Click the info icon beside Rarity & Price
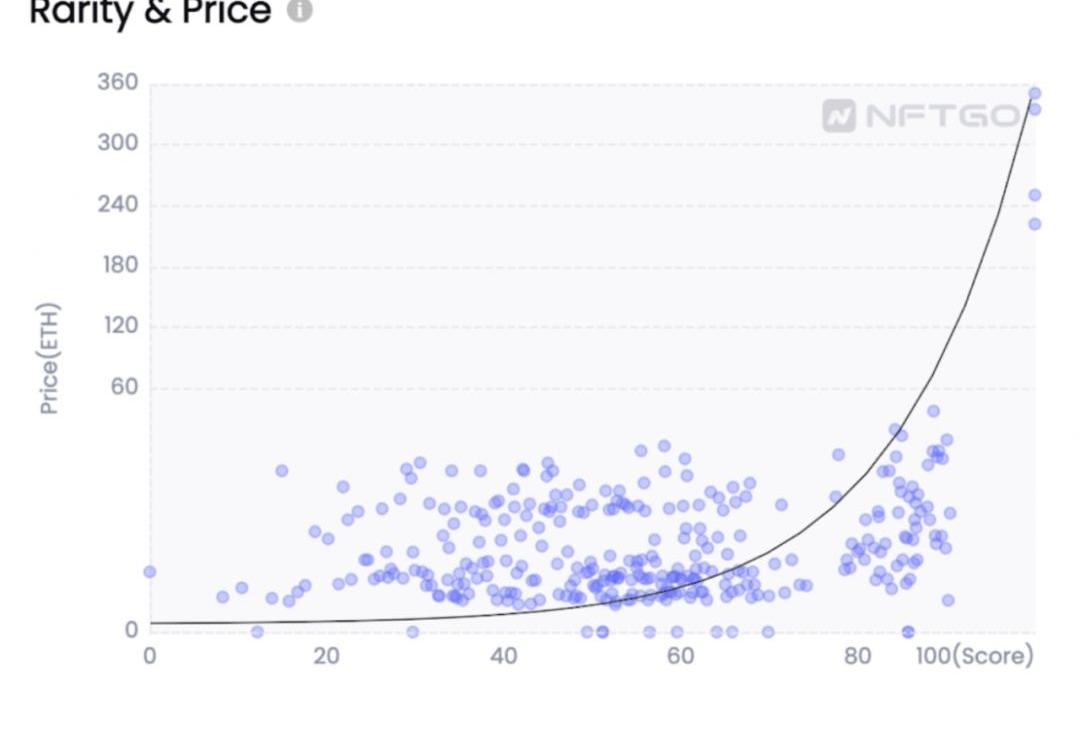 299,11
